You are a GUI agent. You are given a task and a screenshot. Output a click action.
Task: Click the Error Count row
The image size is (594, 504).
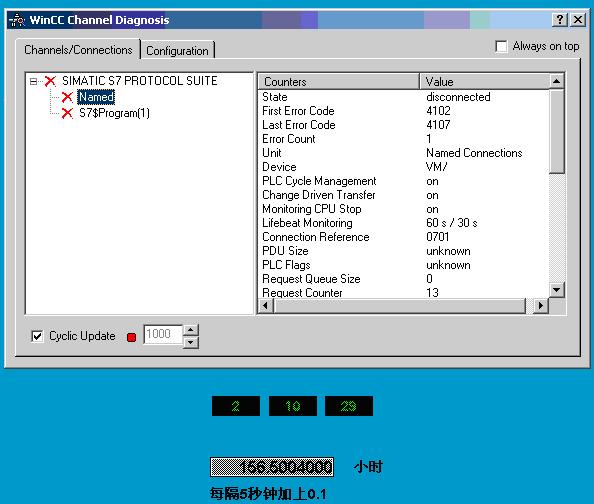tap(403, 139)
